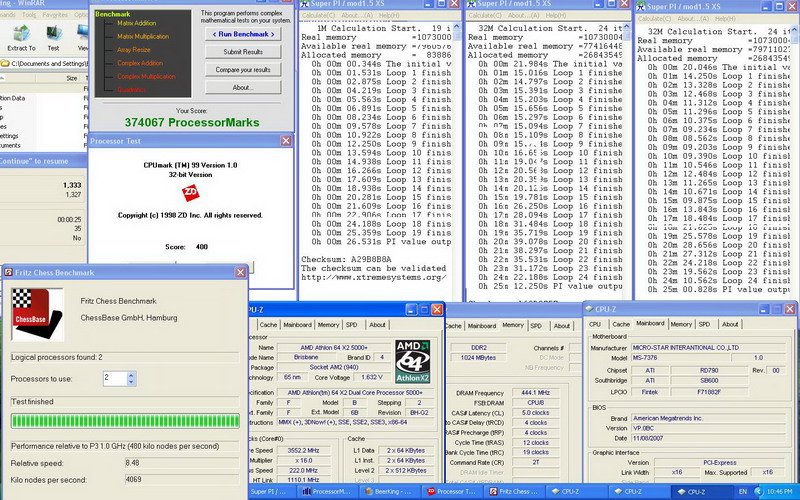The image size is (800, 500).
Task: Click the Benchmark root heading in the tree
Action: 113,14
